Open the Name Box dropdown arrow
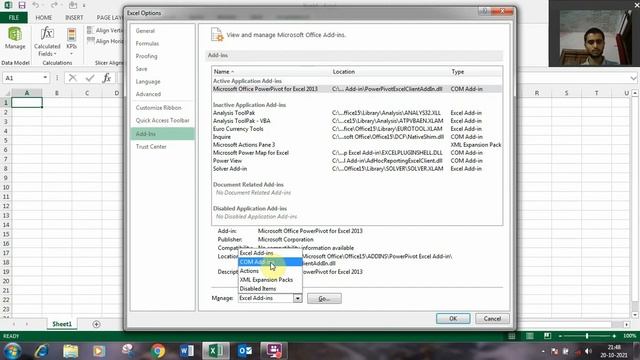This screenshot has height=360, width=640. click(x=45, y=78)
